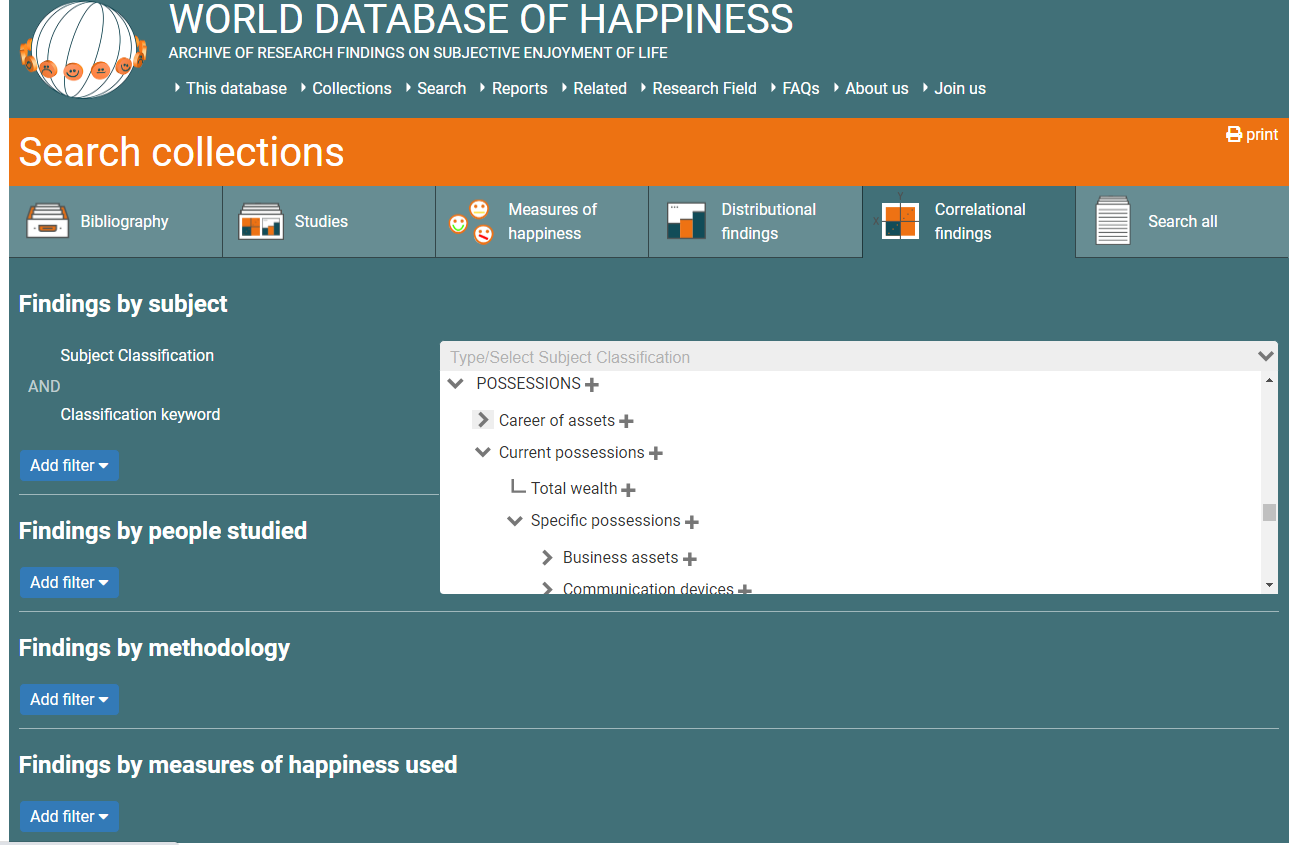Open the Collections menu
This screenshot has width=1291, height=845.
coord(351,88)
